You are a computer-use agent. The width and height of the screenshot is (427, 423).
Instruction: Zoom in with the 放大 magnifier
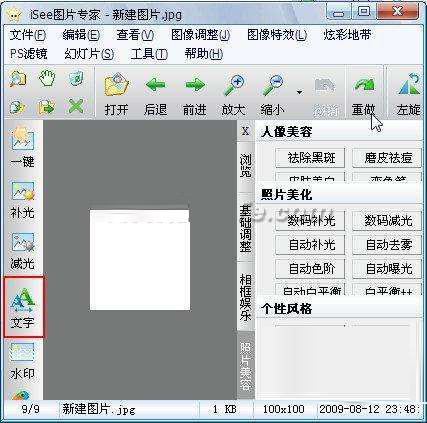[x=234, y=85]
